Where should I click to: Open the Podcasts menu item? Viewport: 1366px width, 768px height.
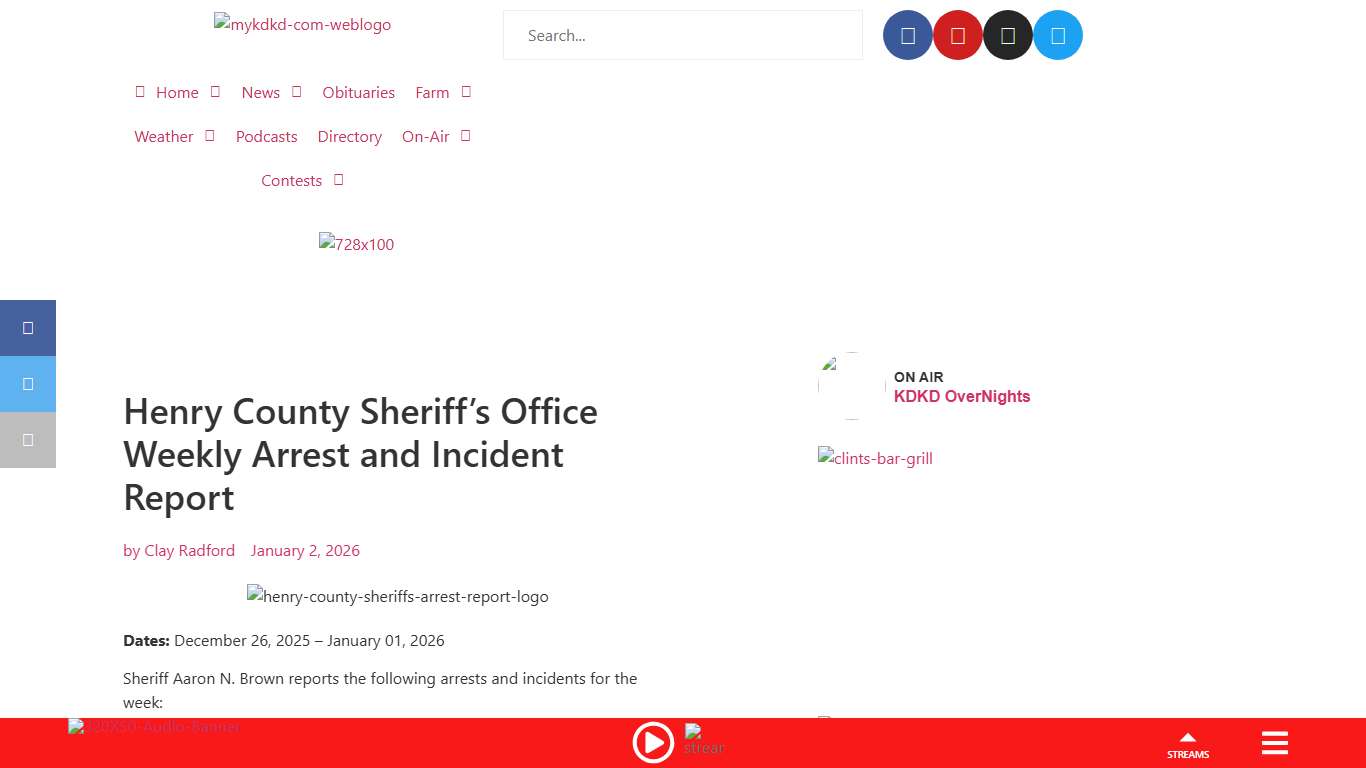point(266,136)
